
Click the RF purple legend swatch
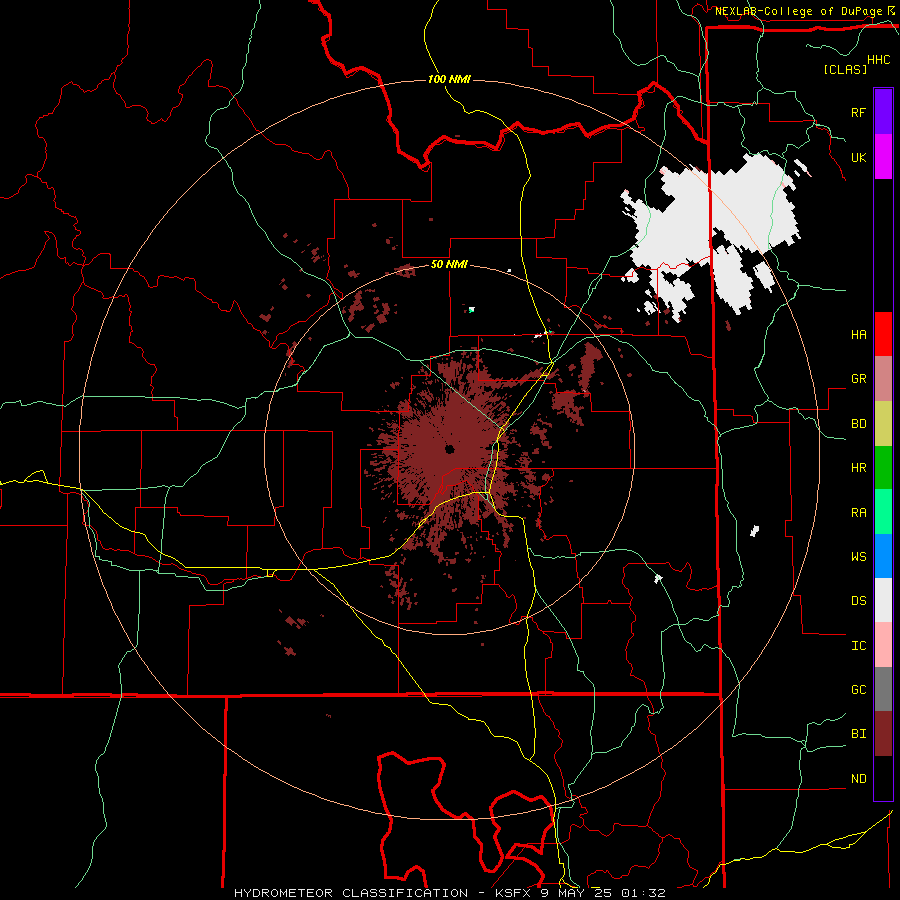pos(883,112)
